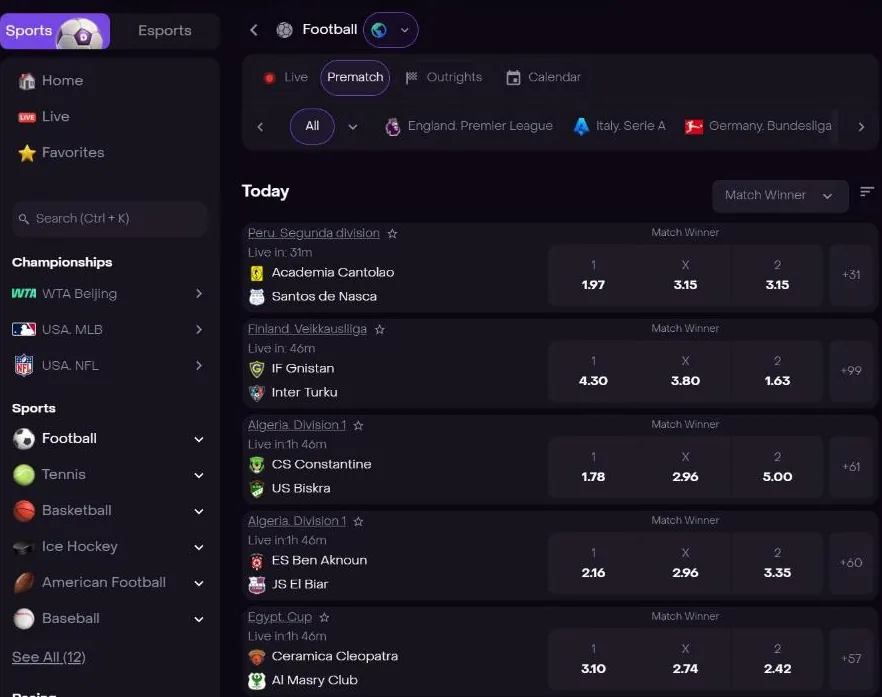Click the Favorites star icon in sidebar
This screenshot has width=882, height=697.
26,153
